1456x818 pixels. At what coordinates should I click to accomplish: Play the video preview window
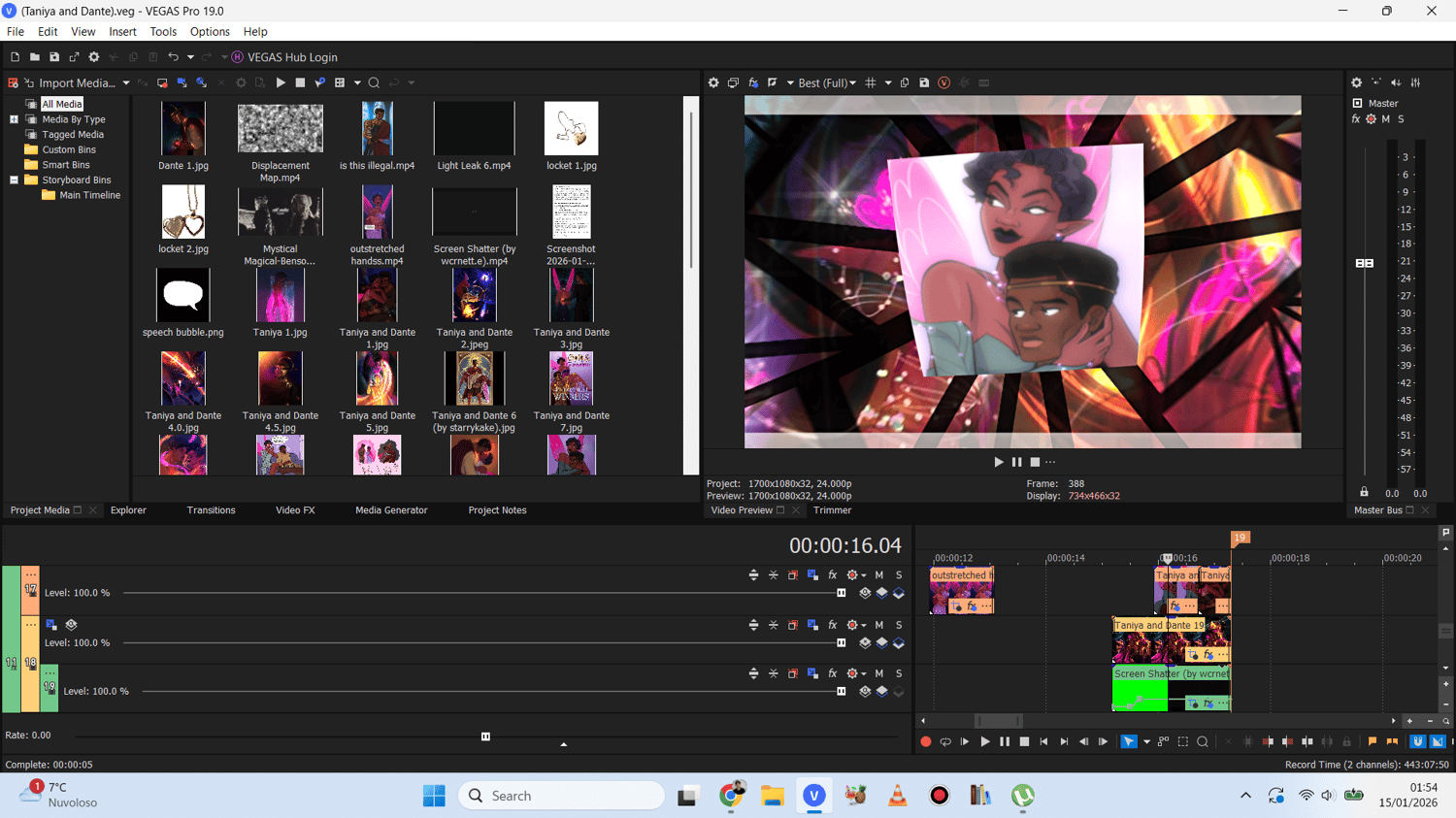point(998,462)
